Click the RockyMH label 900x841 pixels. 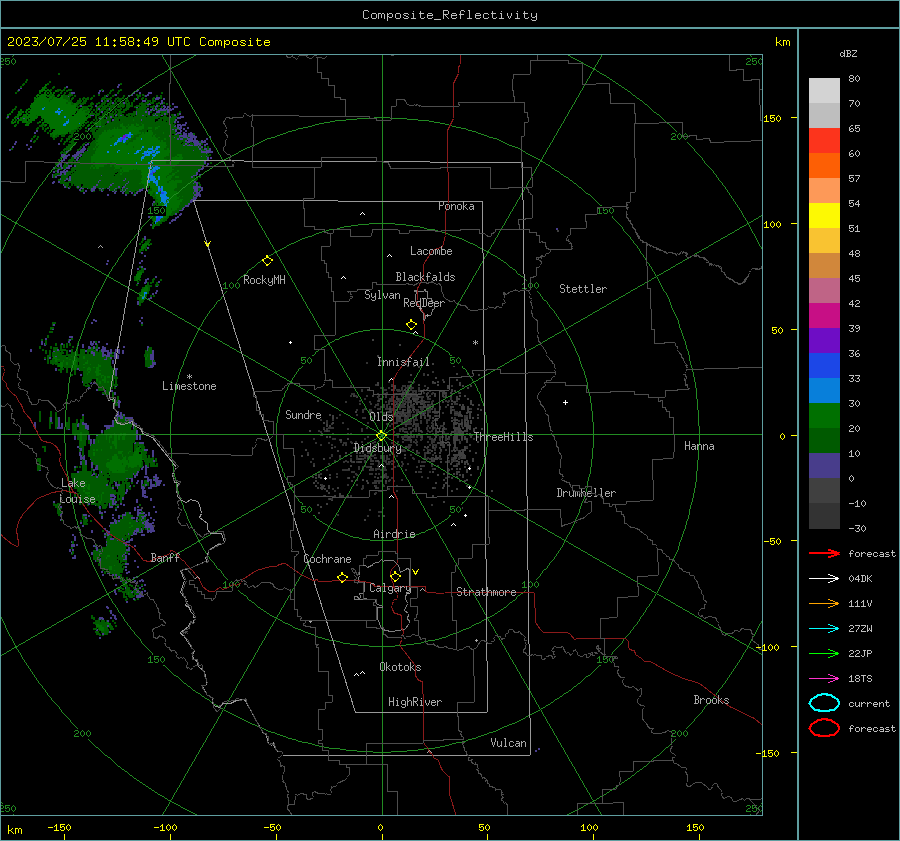(x=264, y=280)
